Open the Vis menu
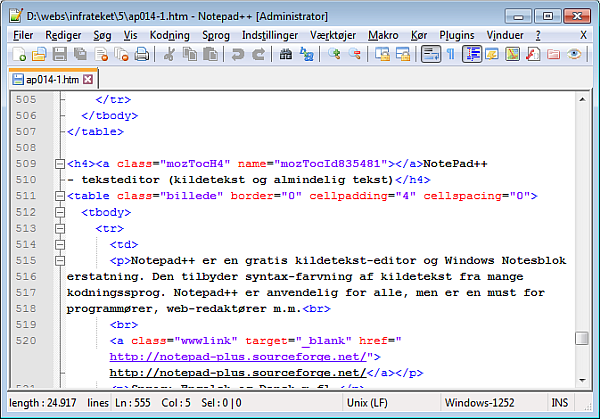 (x=130, y=36)
